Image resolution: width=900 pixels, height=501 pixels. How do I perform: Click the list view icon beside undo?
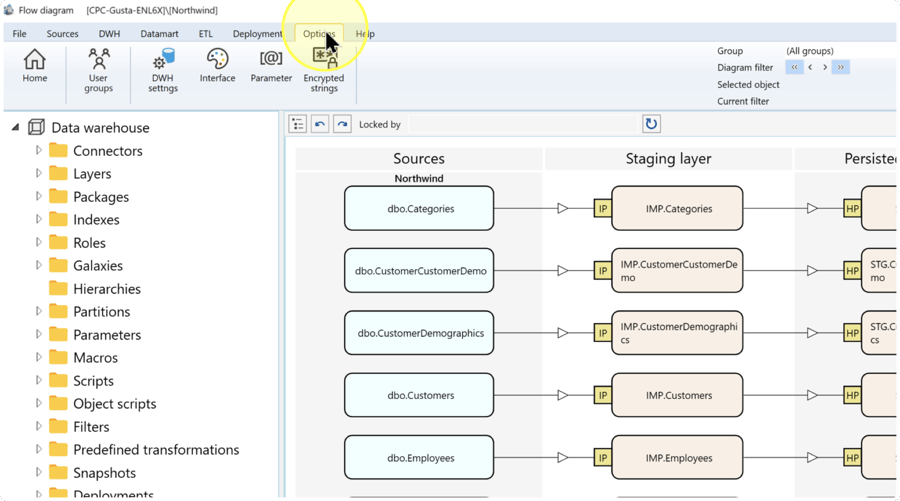(297, 124)
